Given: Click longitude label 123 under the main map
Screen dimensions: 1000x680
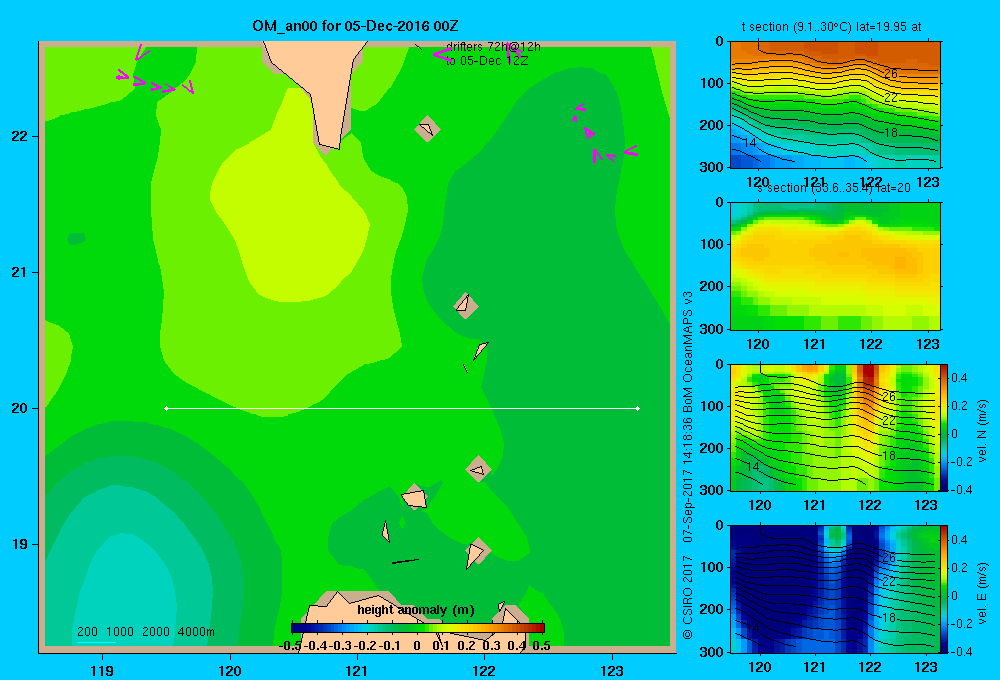Looking at the screenshot, I should [612, 670].
